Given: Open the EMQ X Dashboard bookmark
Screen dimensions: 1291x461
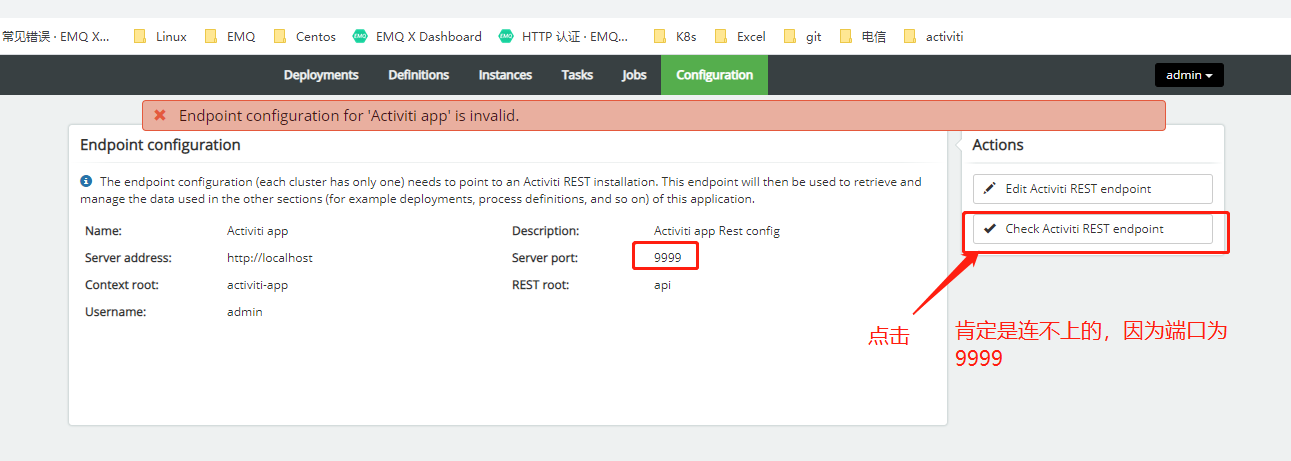Looking at the screenshot, I should click(x=417, y=36).
